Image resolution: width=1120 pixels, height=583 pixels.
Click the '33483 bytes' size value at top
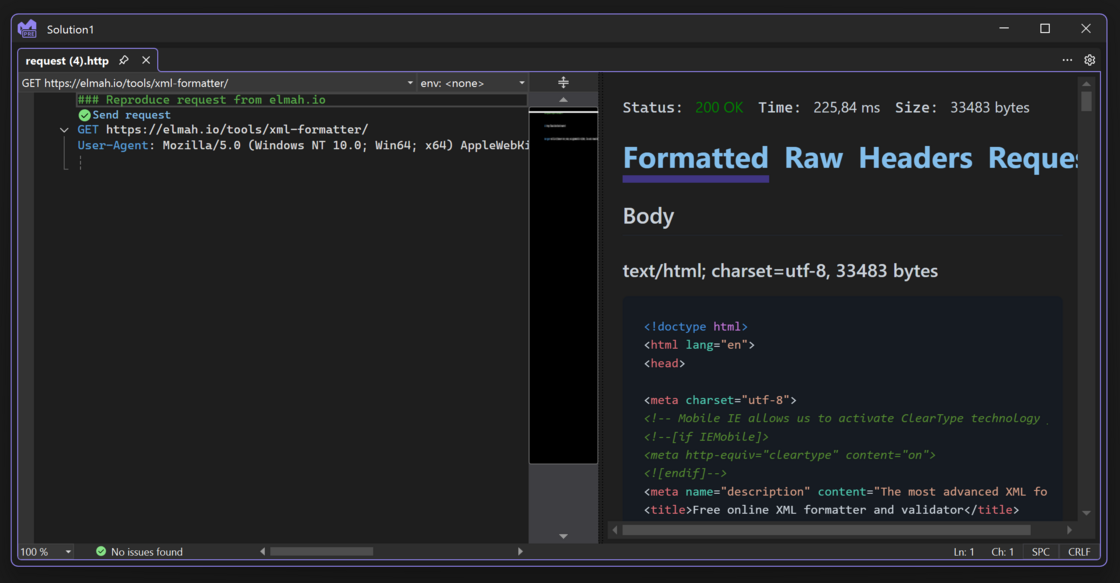[x=989, y=107]
